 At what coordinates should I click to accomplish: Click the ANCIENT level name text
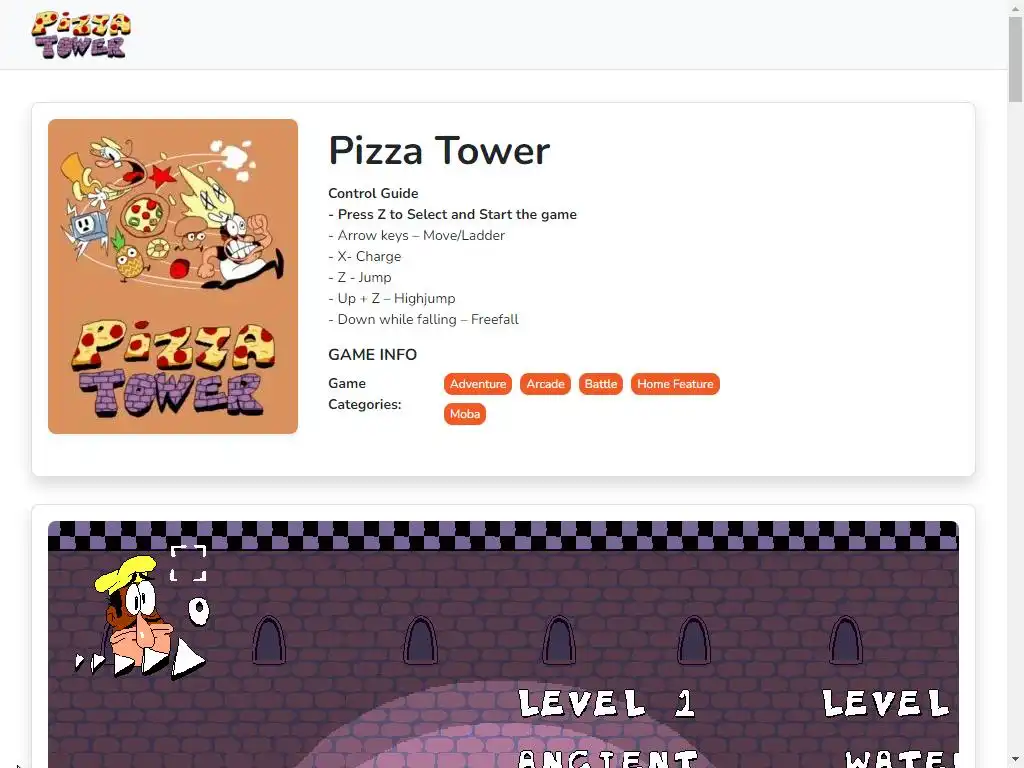[608, 759]
